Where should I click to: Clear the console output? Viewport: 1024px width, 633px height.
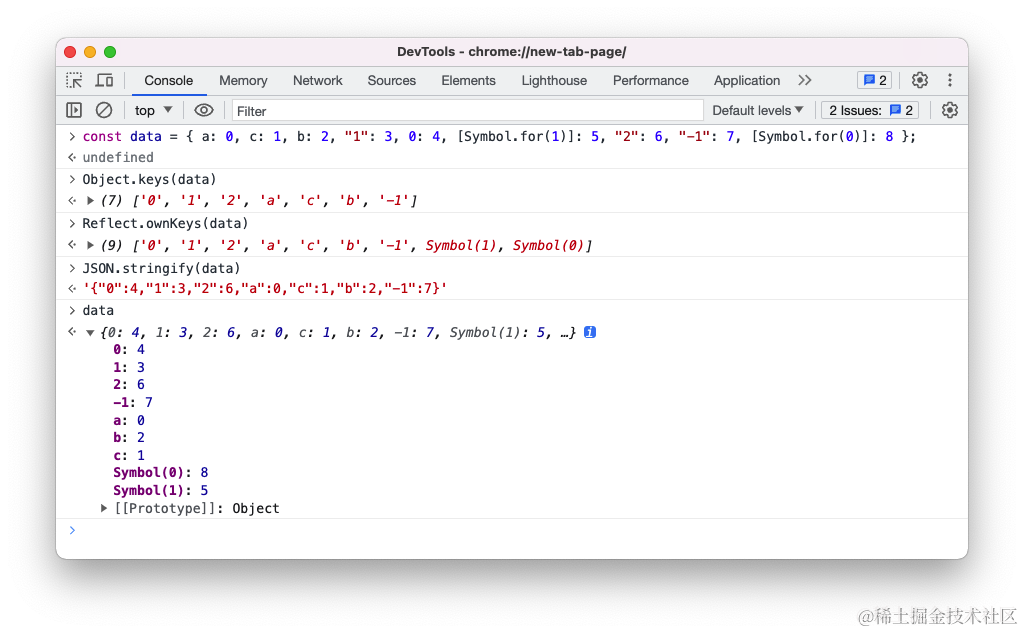pyautogui.click(x=104, y=110)
